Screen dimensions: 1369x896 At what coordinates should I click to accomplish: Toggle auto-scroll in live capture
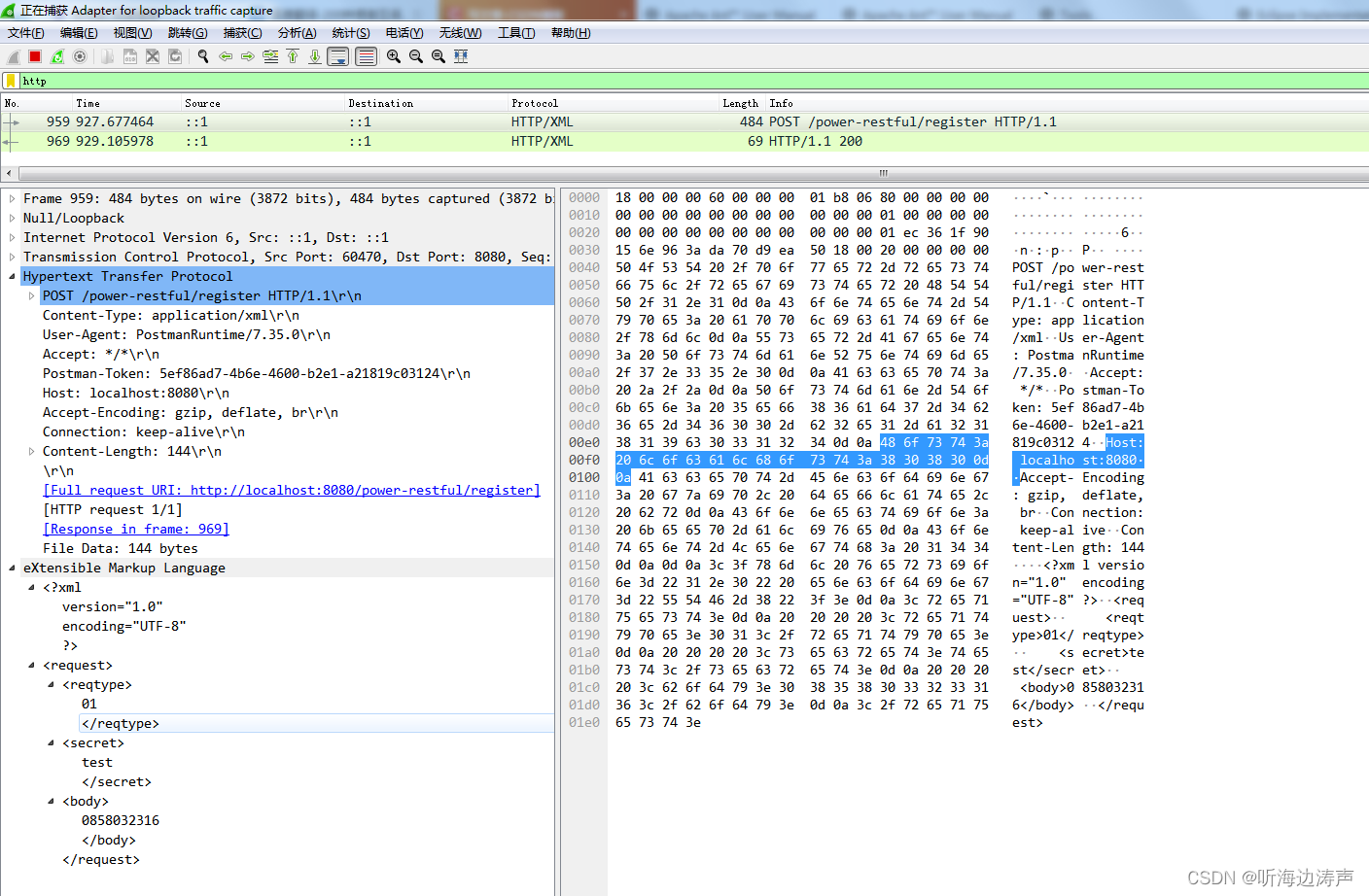(x=338, y=56)
